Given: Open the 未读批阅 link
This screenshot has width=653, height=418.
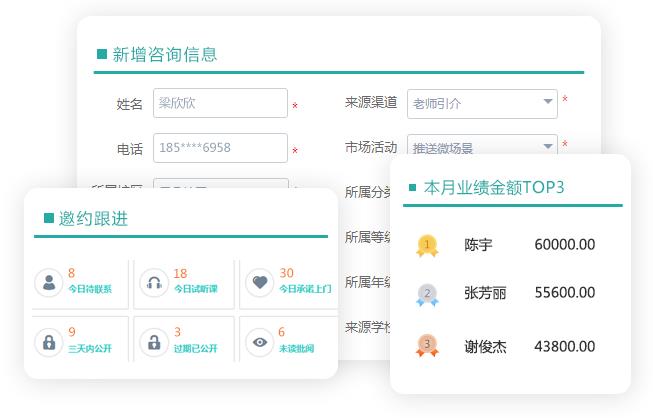Looking at the screenshot, I should pyautogui.click(x=296, y=348).
